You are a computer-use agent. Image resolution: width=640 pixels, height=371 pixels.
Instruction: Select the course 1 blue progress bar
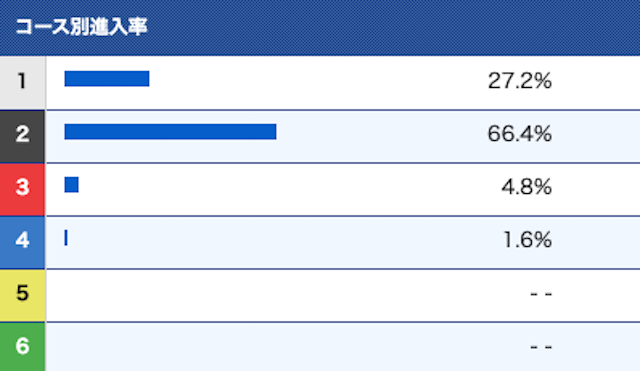click(107, 79)
